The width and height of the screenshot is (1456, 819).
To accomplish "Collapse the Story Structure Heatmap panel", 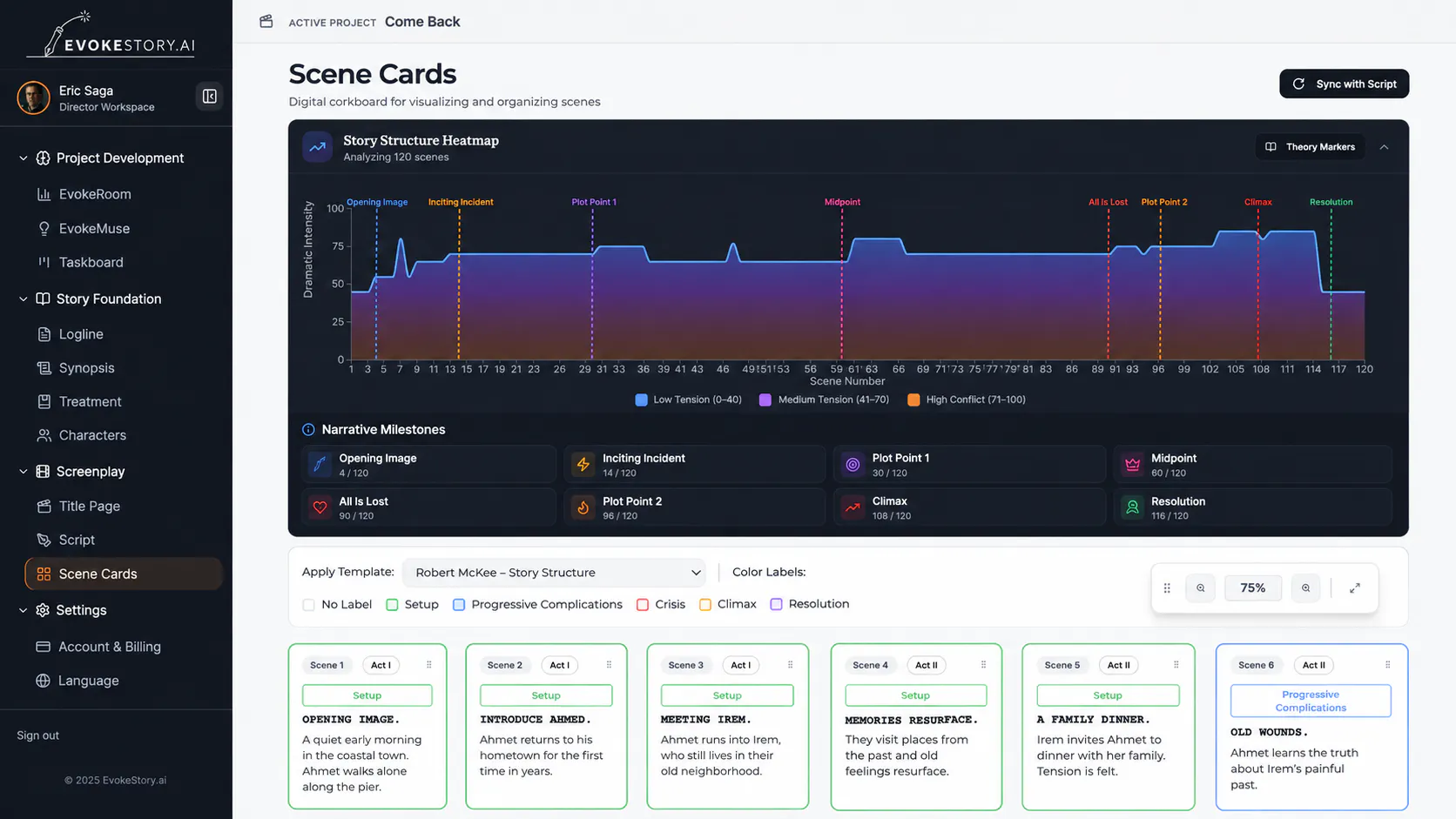I will click(x=1384, y=147).
